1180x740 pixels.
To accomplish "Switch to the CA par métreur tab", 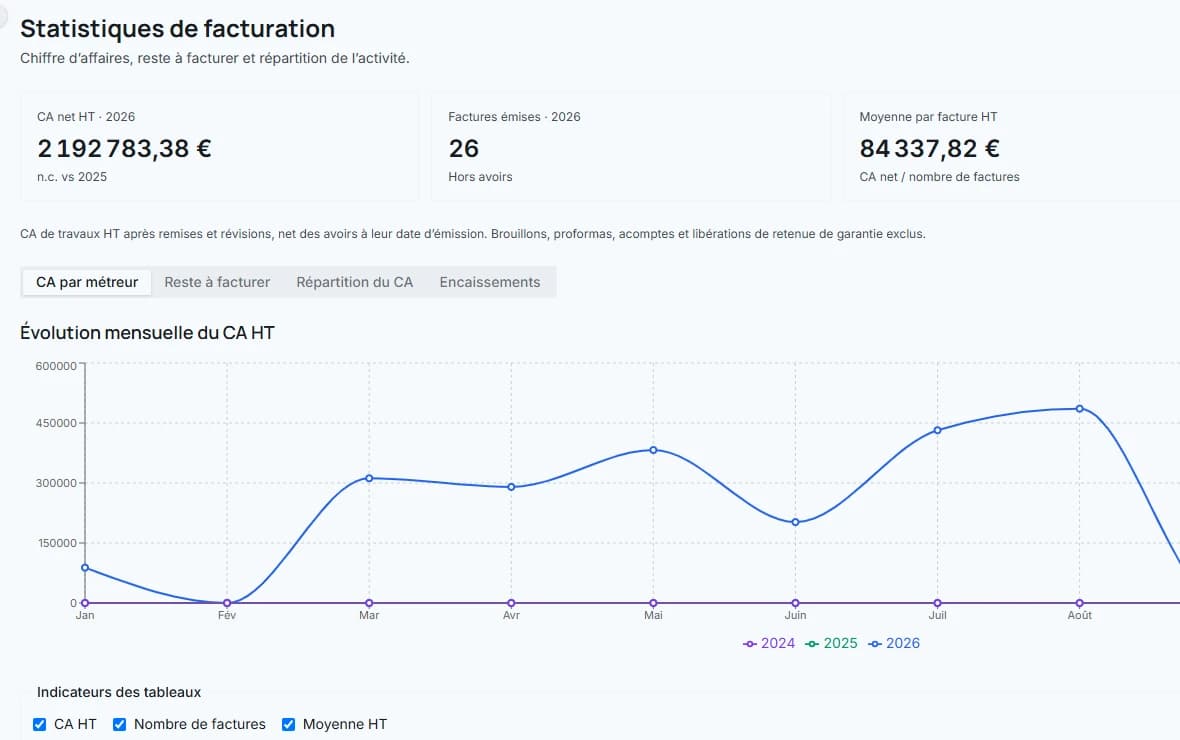I will pyautogui.click(x=87, y=282).
